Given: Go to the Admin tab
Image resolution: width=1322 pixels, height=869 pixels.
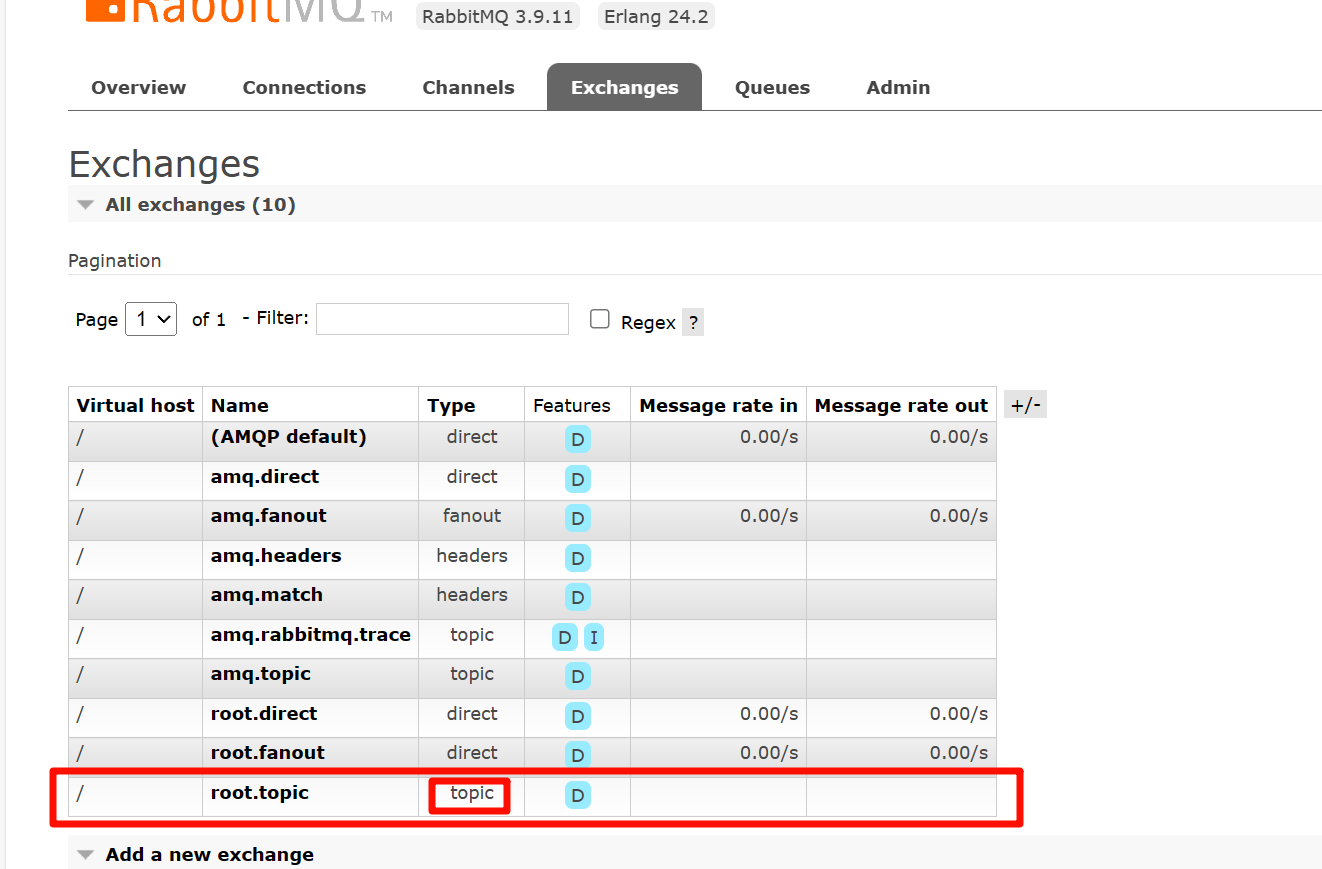Looking at the screenshot, I should point(898,88).
